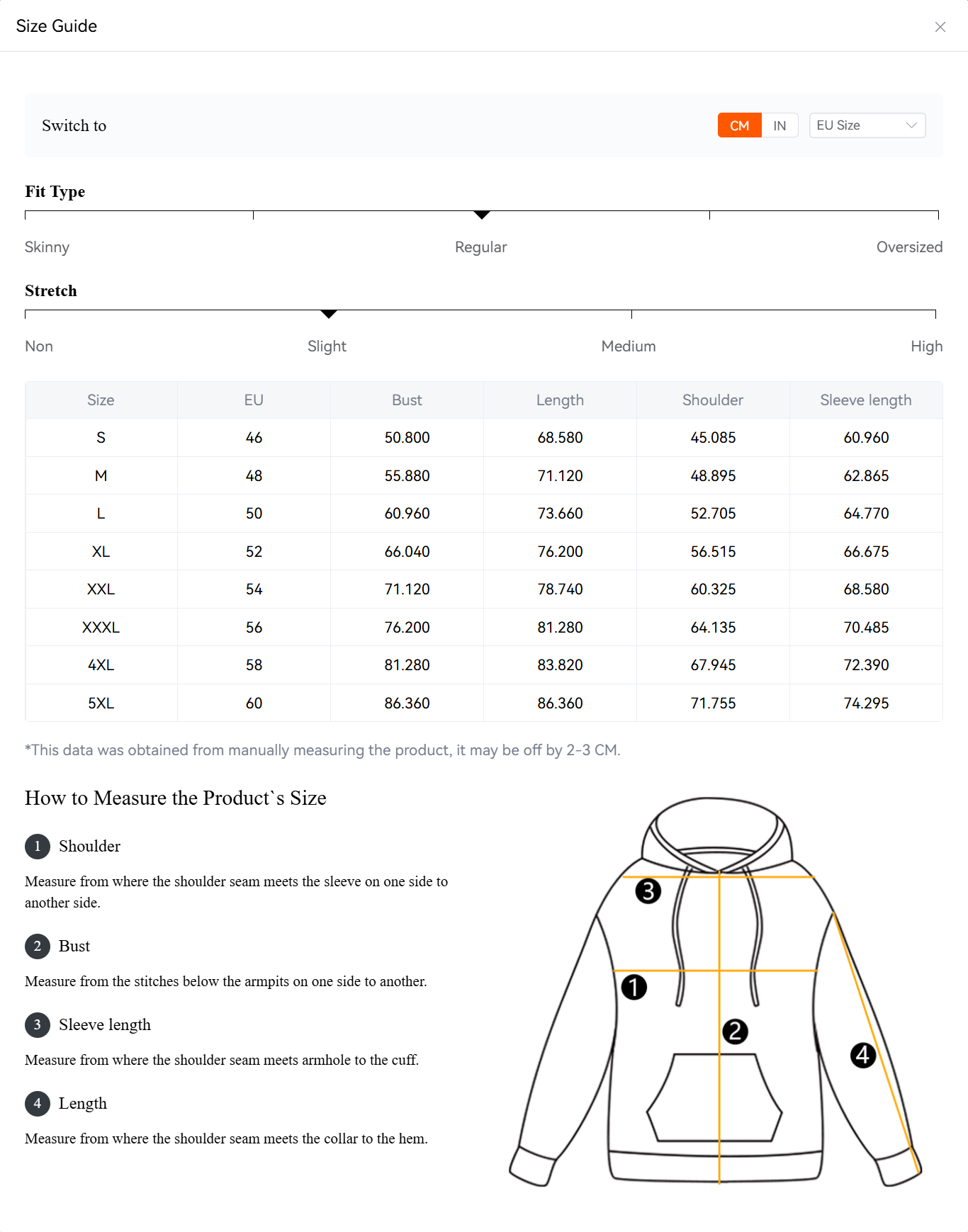The width and height of the screenshot is (968, 1232).
Task: Click the EU Size dropdown chevron arrow
Action: click(x=911, y=125)
